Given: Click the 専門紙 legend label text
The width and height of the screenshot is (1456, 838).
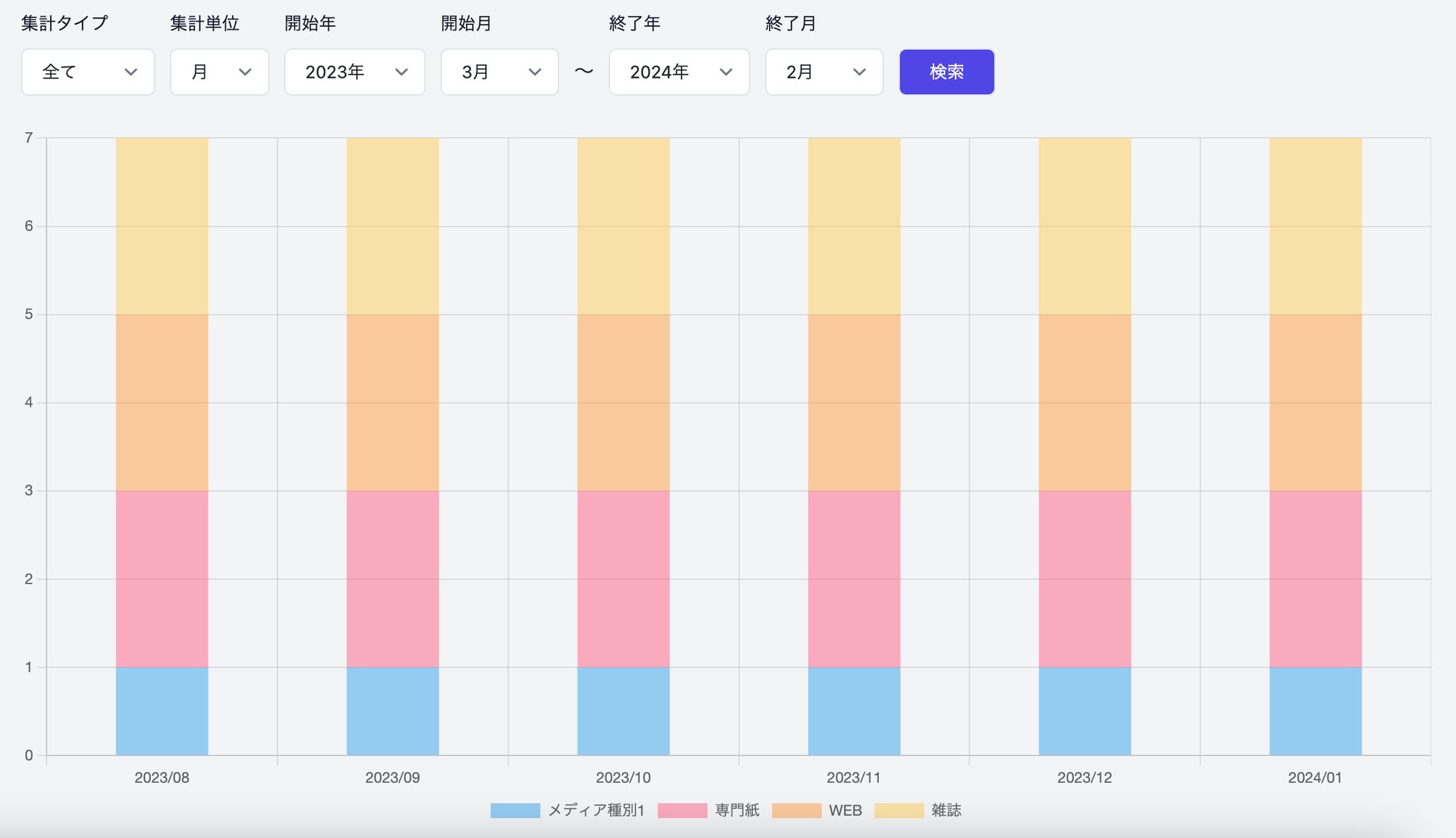Looking at the screenshot, I should [x=737, y=810].
